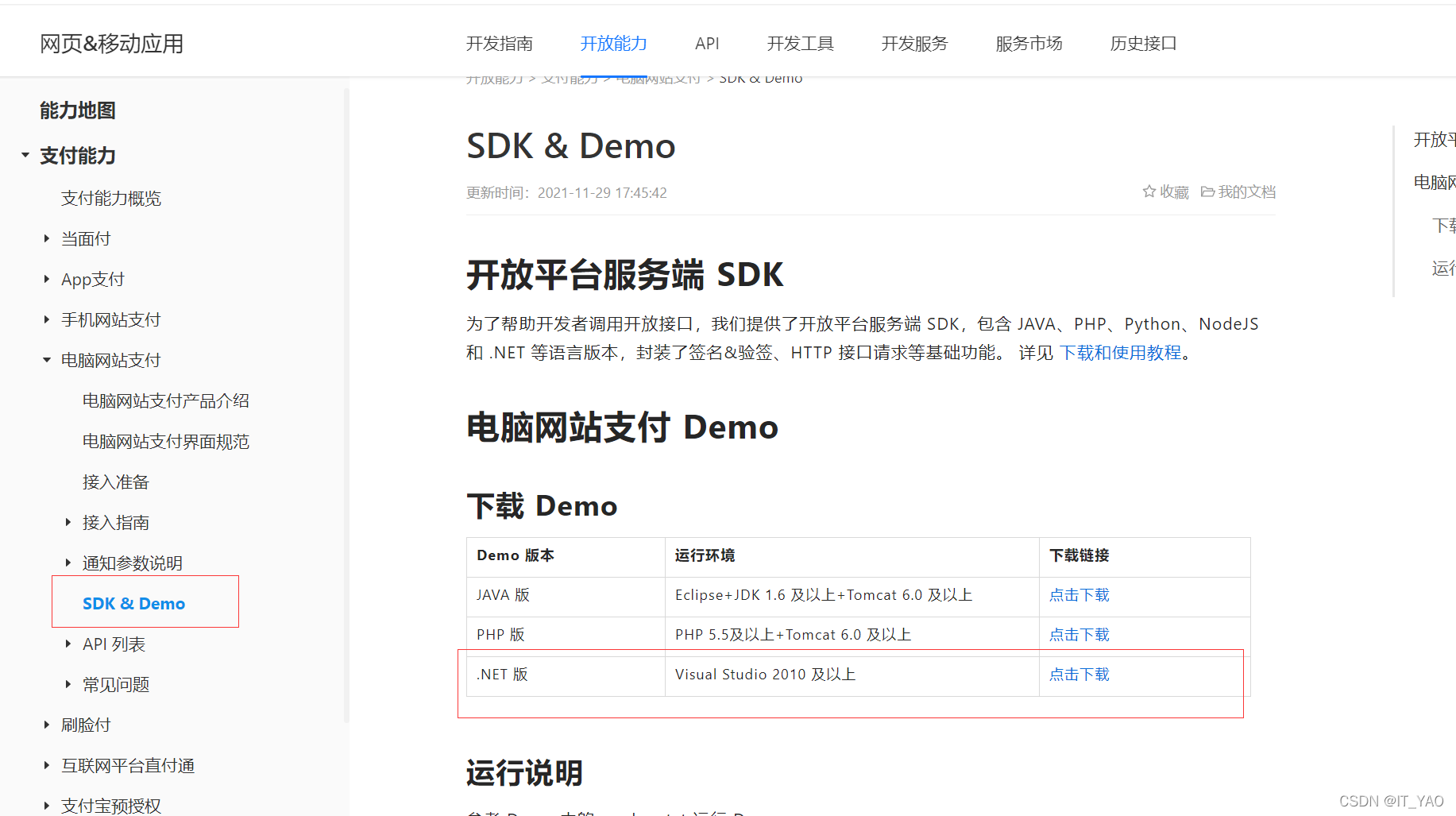
Task: Click the JAVA 版 table cell
Action: click(566, 597)
